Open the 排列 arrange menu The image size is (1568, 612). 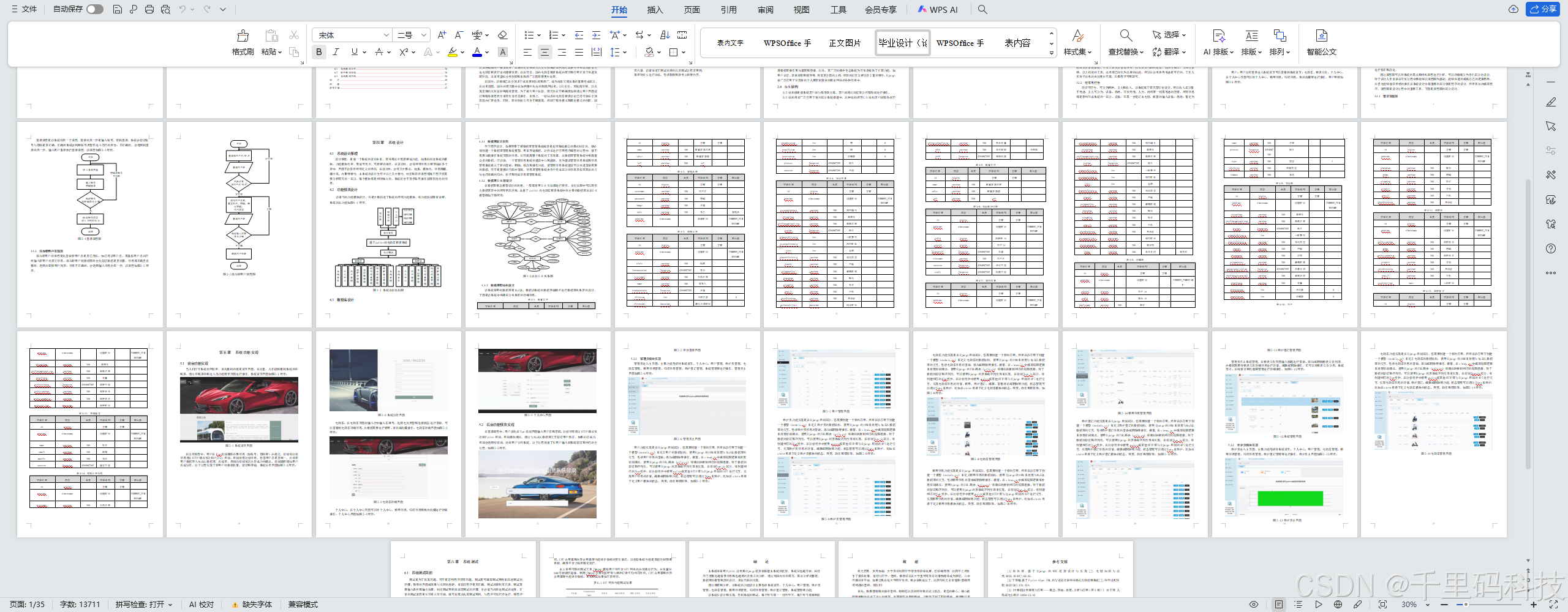point(1280,43)
